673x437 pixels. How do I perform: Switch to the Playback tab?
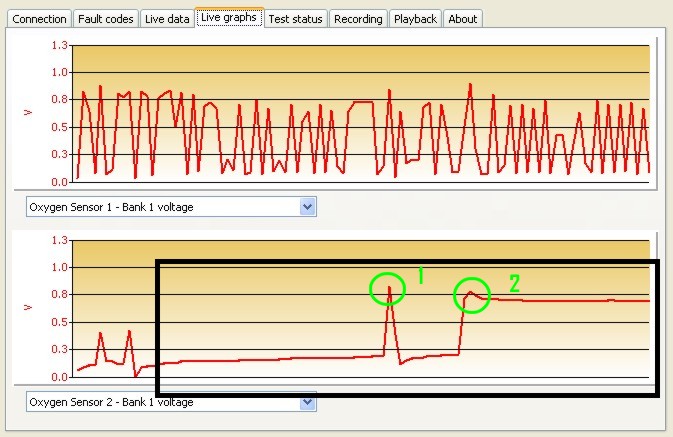point(415,19)
